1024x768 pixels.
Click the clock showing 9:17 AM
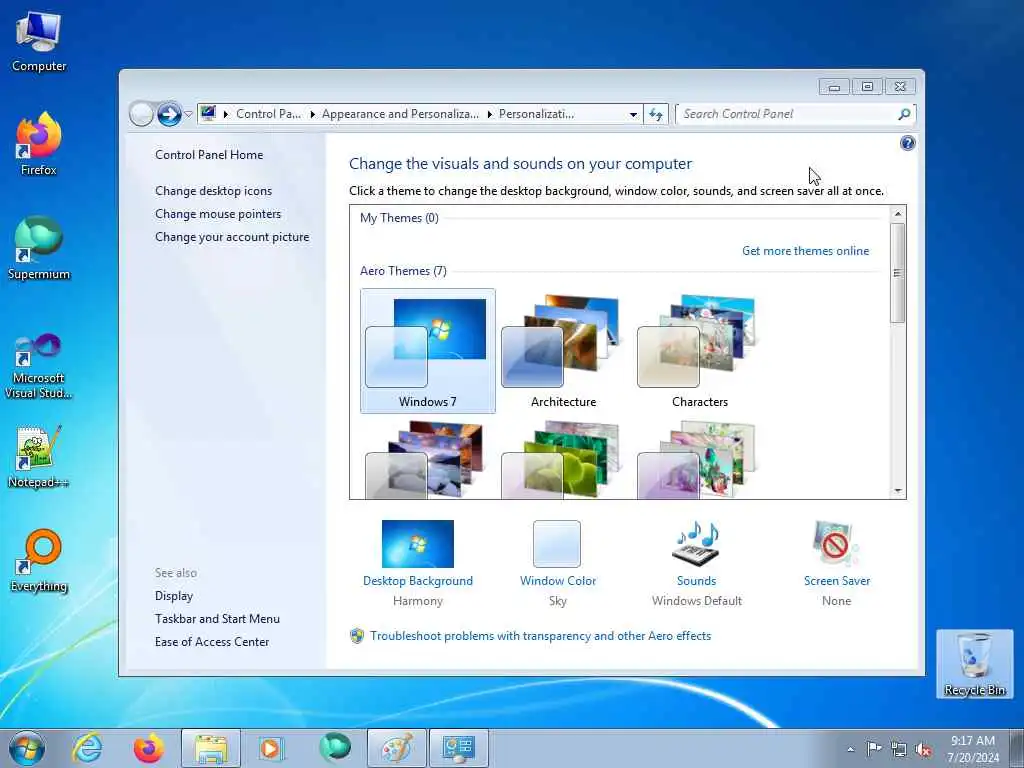973,748
